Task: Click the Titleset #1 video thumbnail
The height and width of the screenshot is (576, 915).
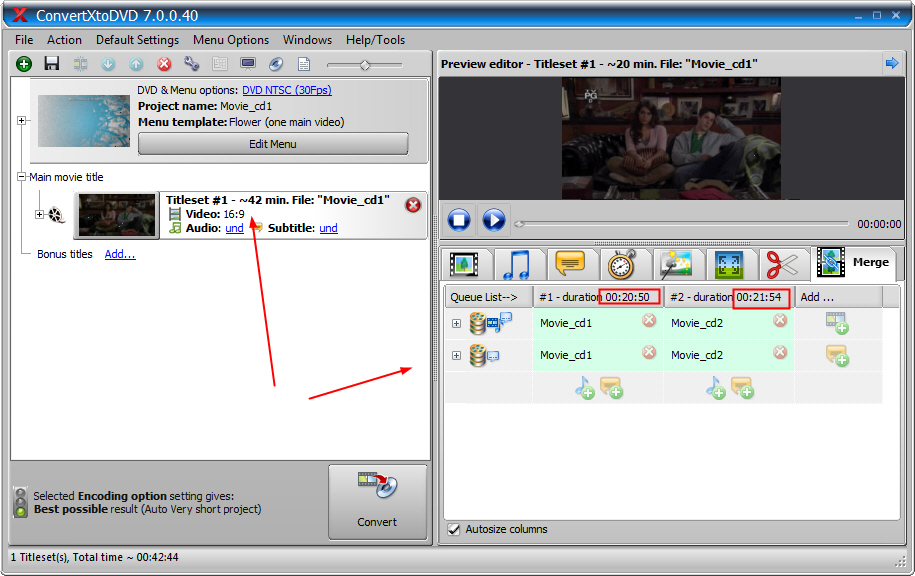Action: pos(117,215)
